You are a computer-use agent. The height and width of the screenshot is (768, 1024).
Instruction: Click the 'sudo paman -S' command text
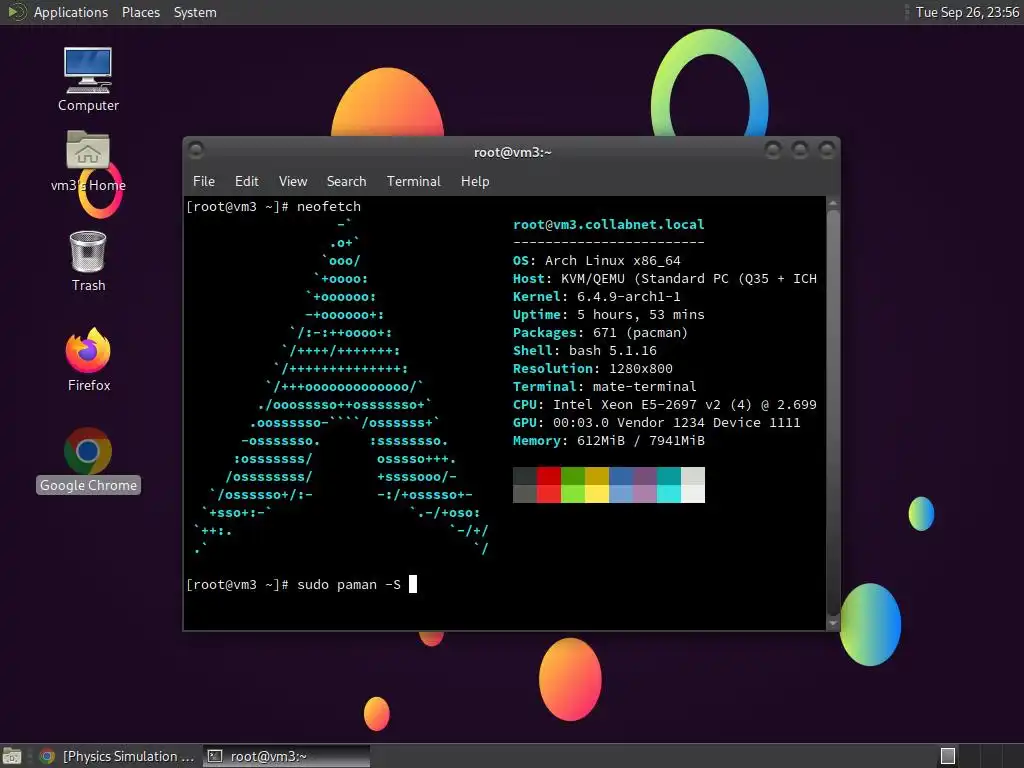[349, 584]
